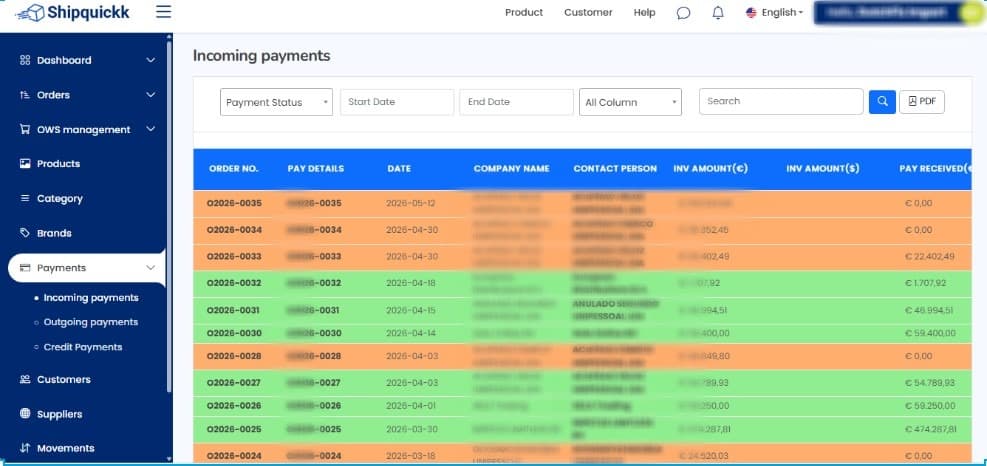Open the Payment Status dropdown
This screenshot has width=987, height=466.
(x=276, y=102)
